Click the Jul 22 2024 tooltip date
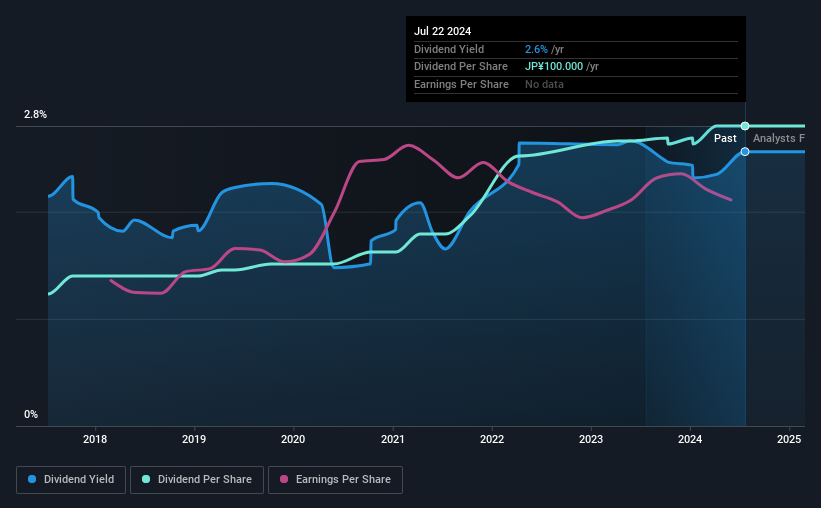This screenshot has height=508, width=821. pyautogui.click(x=442, y=31)
